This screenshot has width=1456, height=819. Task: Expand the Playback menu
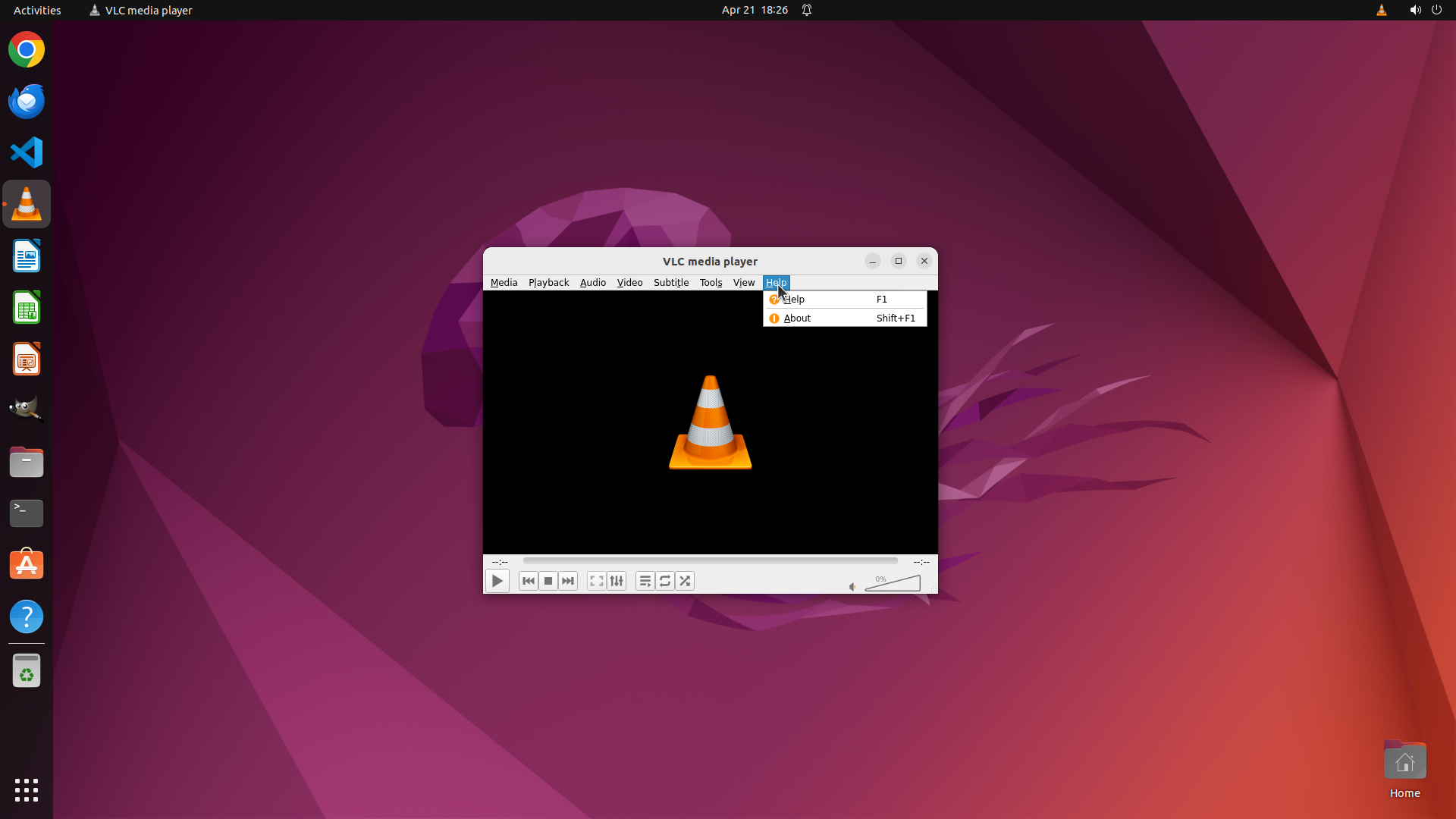(x=548, y=282)
